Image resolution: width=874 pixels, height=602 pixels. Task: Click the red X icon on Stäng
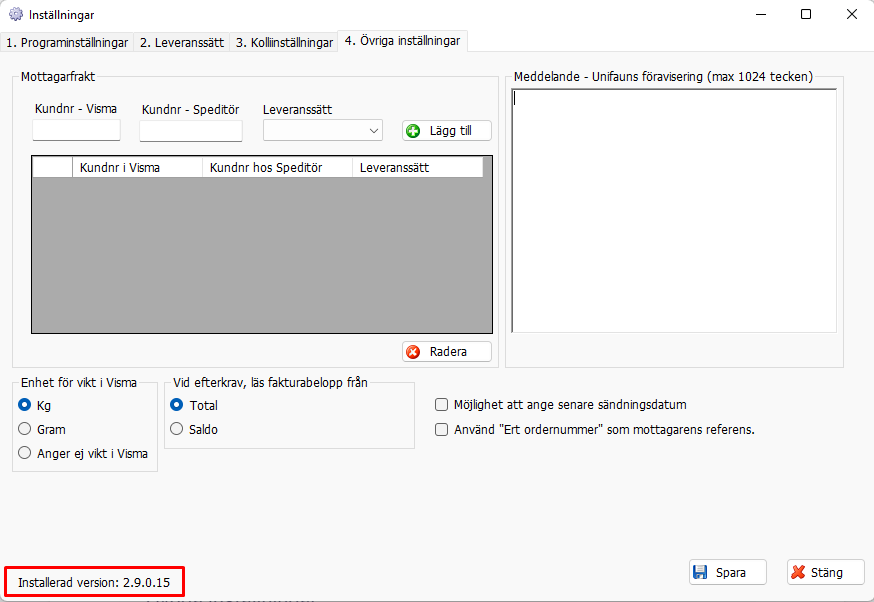798,572
